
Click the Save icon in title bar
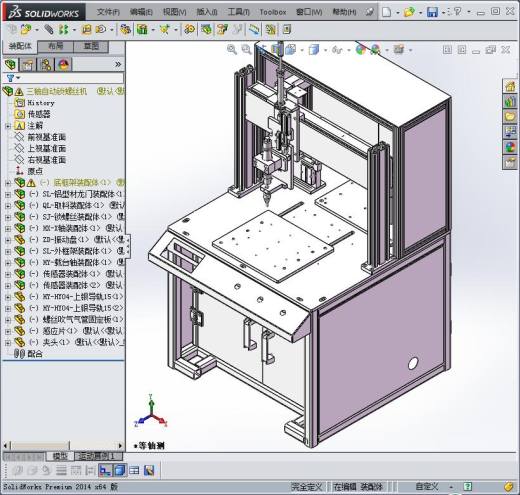click(x=432, y=12)
